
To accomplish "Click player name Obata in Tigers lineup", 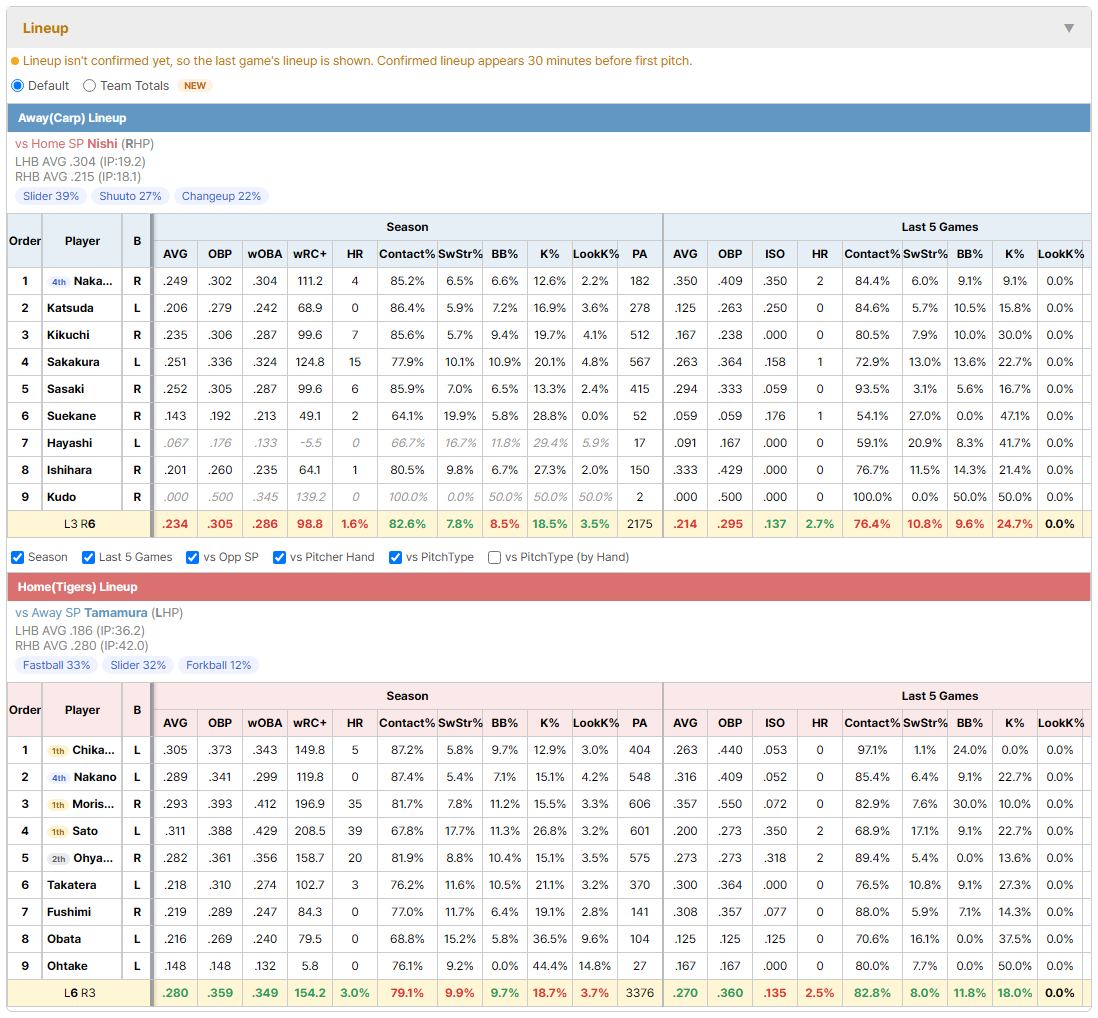I will pos(64,939).
